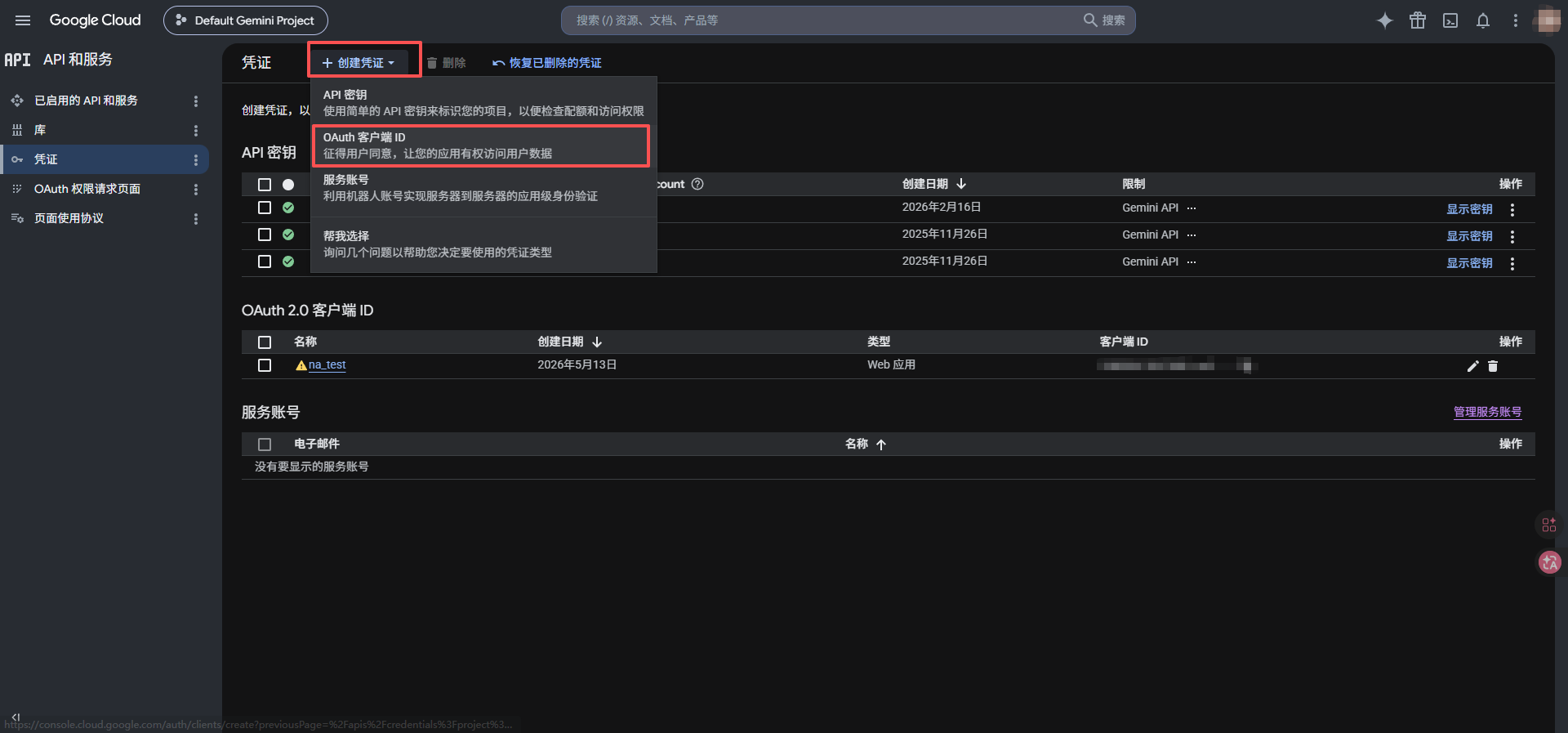1568x733 pixels.
Task: Click the API 和服务 sidebar heading
Action: (78, 60)
